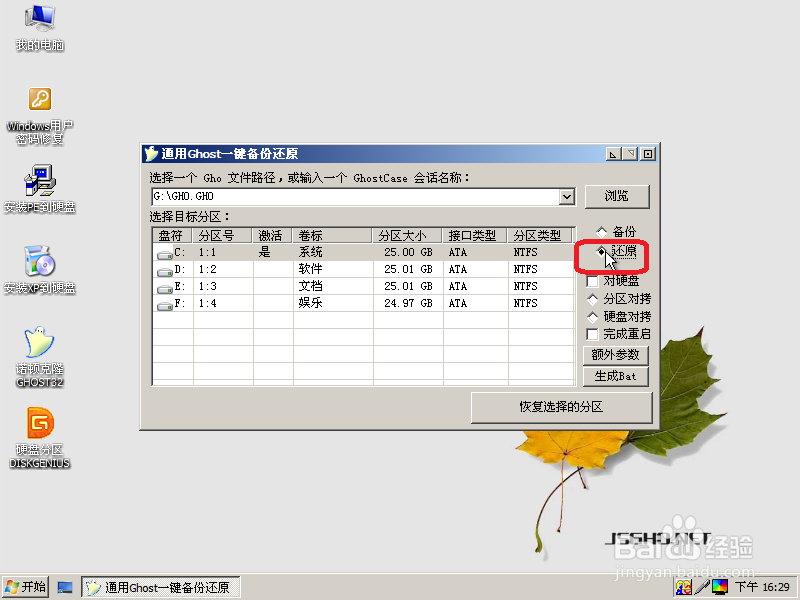Sort by 接口类型 column header
This screenshot has width=800, height=600.
click(474, 235)
